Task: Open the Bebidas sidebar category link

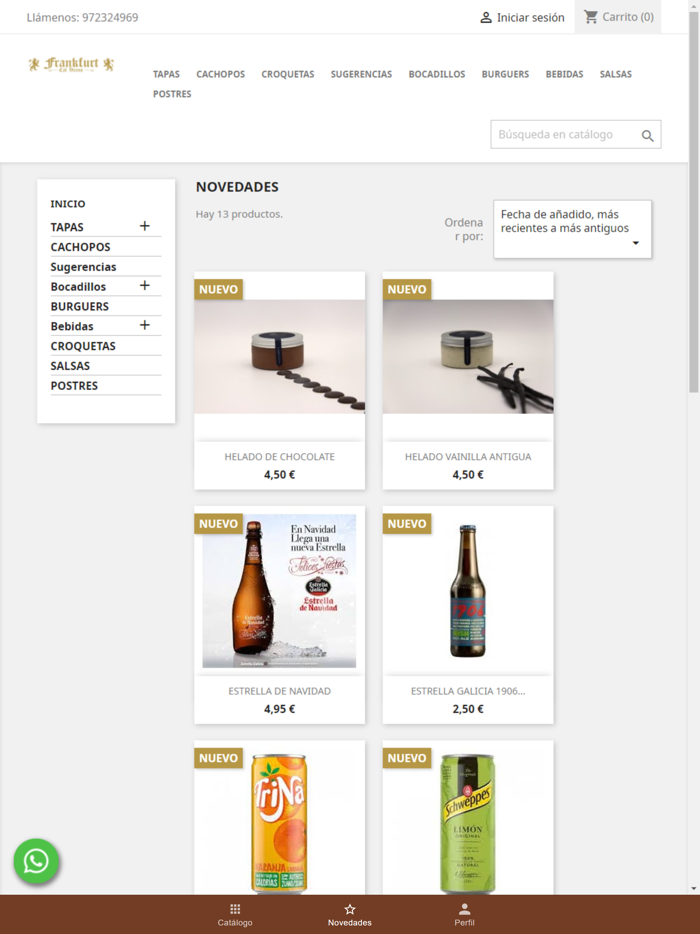Action: [72, 326]
